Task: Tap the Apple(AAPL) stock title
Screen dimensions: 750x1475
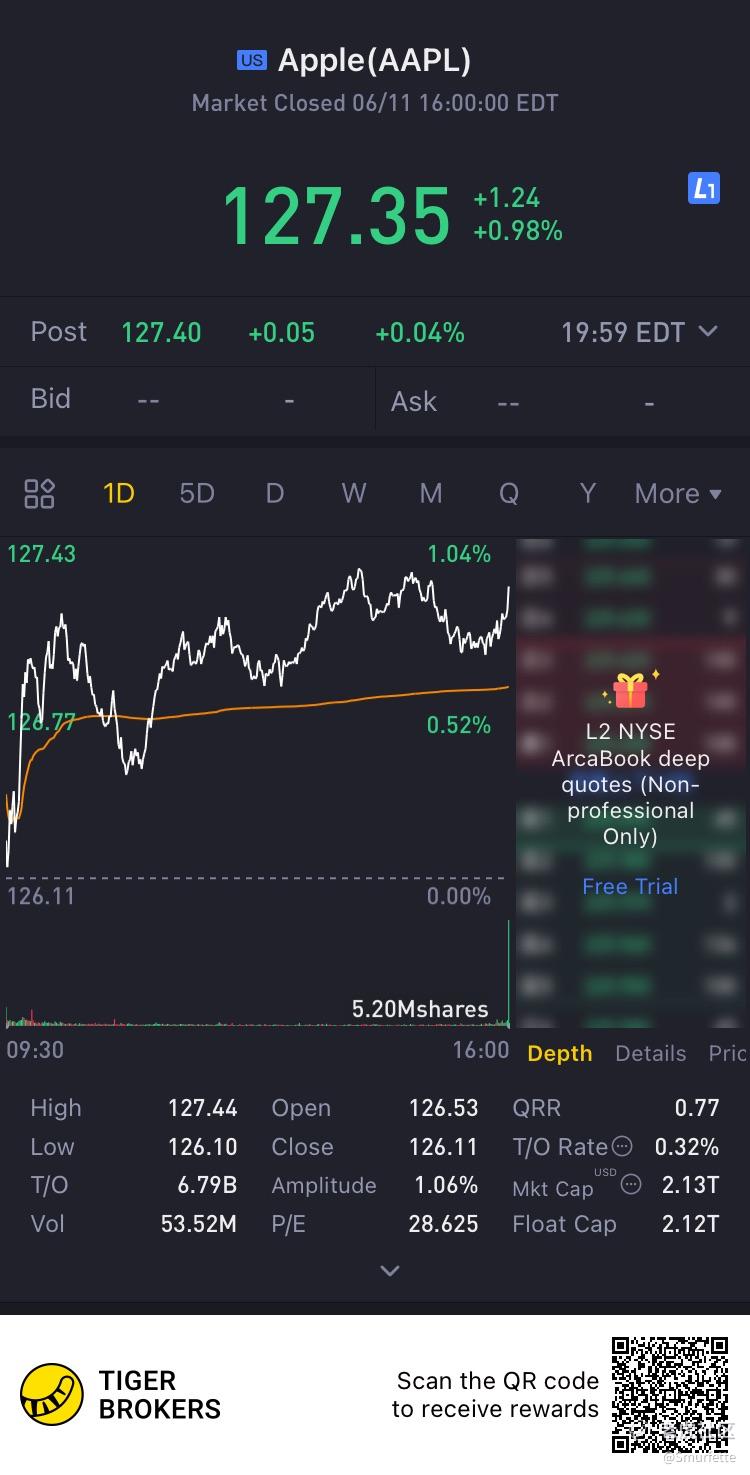Action: [x=374, y=60]
